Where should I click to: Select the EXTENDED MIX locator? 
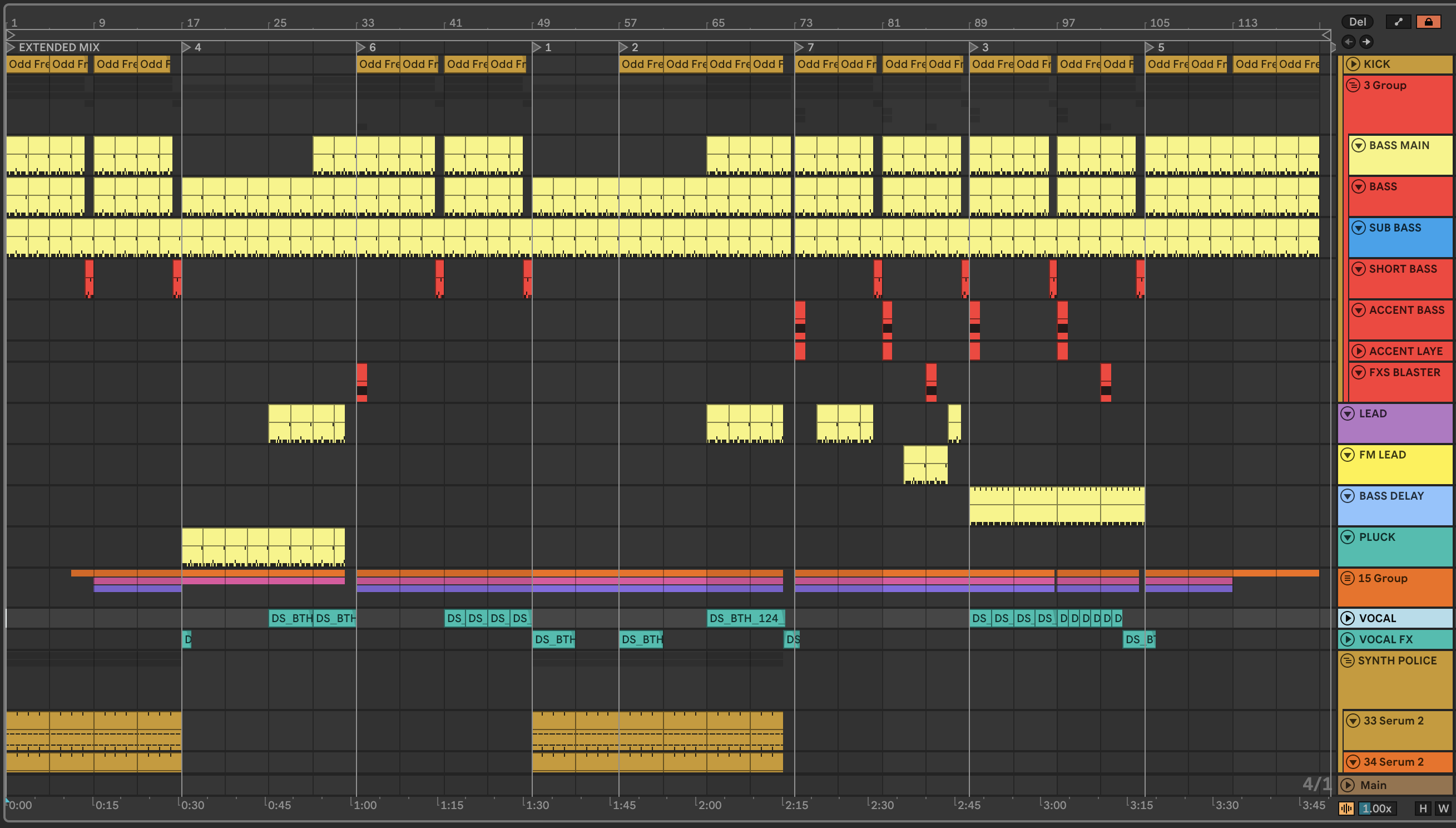pos(58,47)
